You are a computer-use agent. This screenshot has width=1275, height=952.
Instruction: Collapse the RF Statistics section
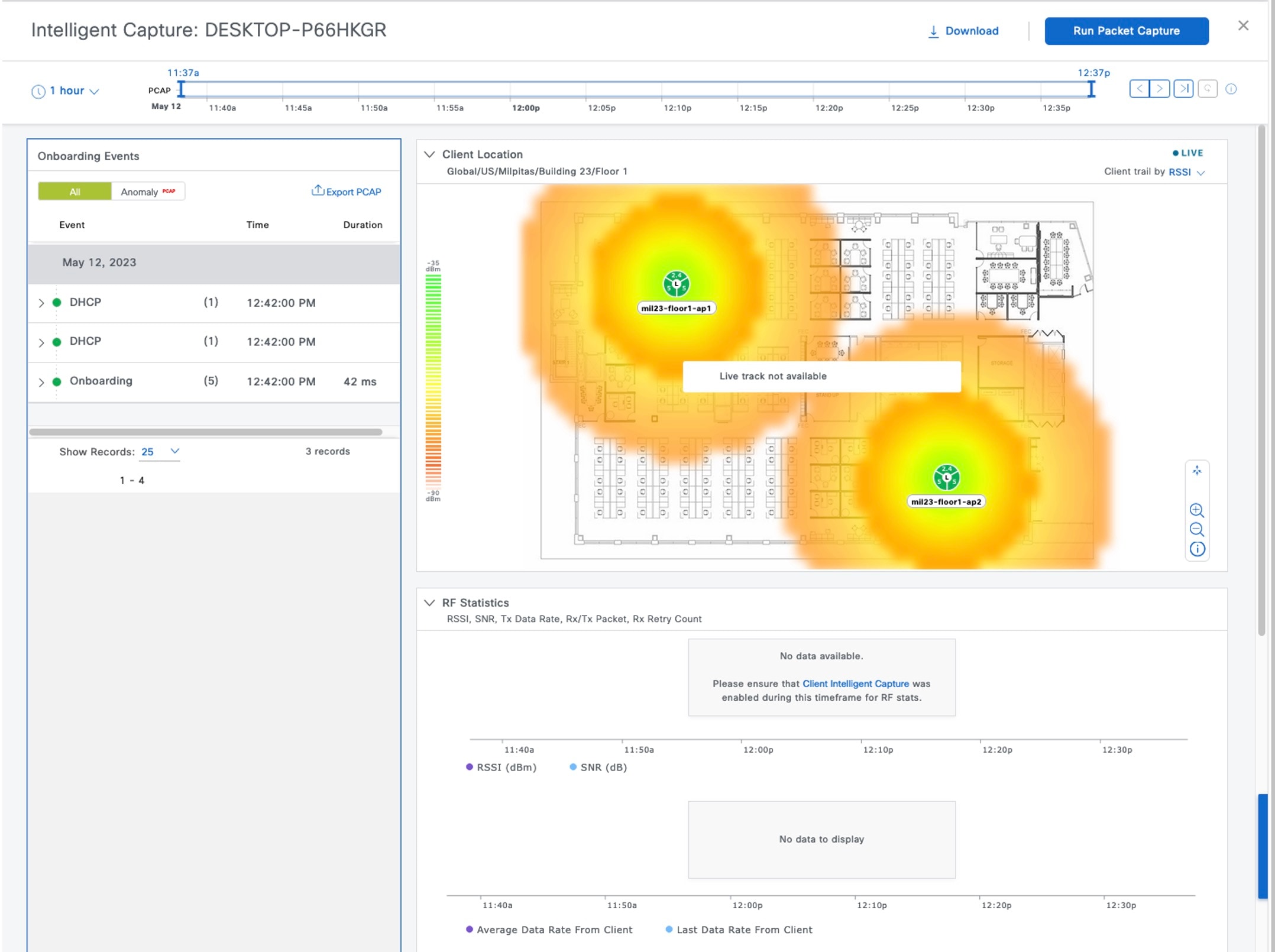429,603
